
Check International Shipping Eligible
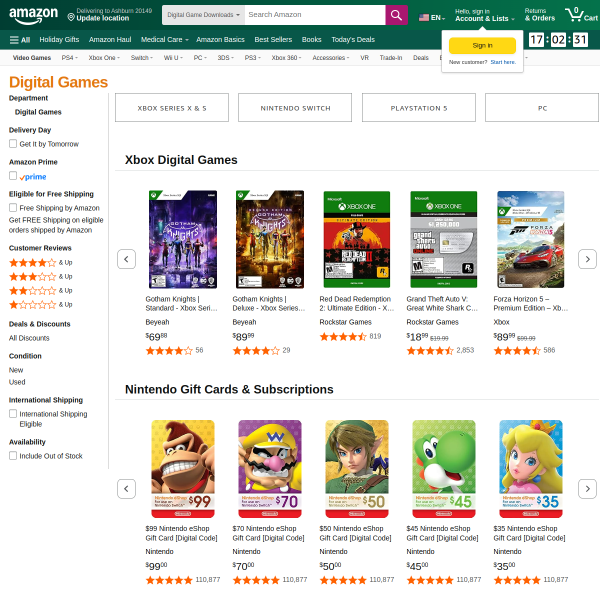click(13, 414)
